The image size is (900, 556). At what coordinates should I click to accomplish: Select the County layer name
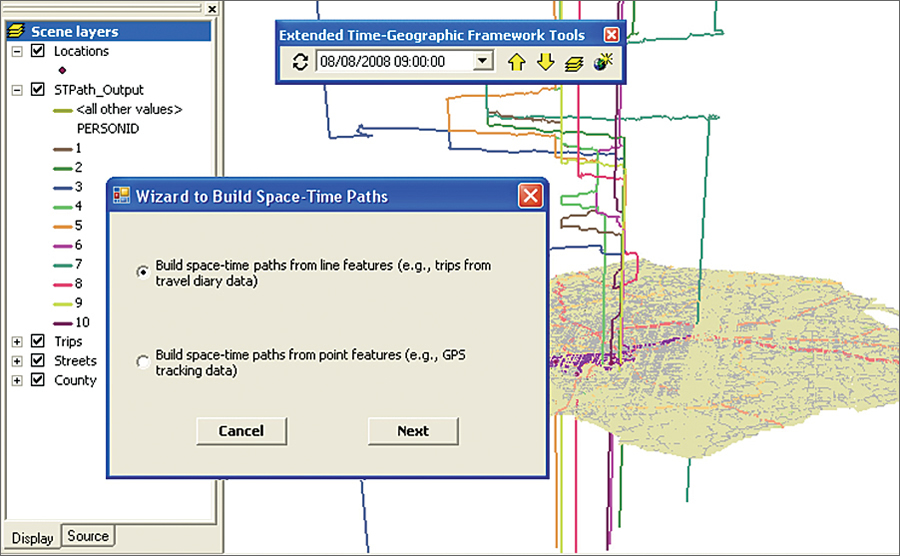point(75,380)
